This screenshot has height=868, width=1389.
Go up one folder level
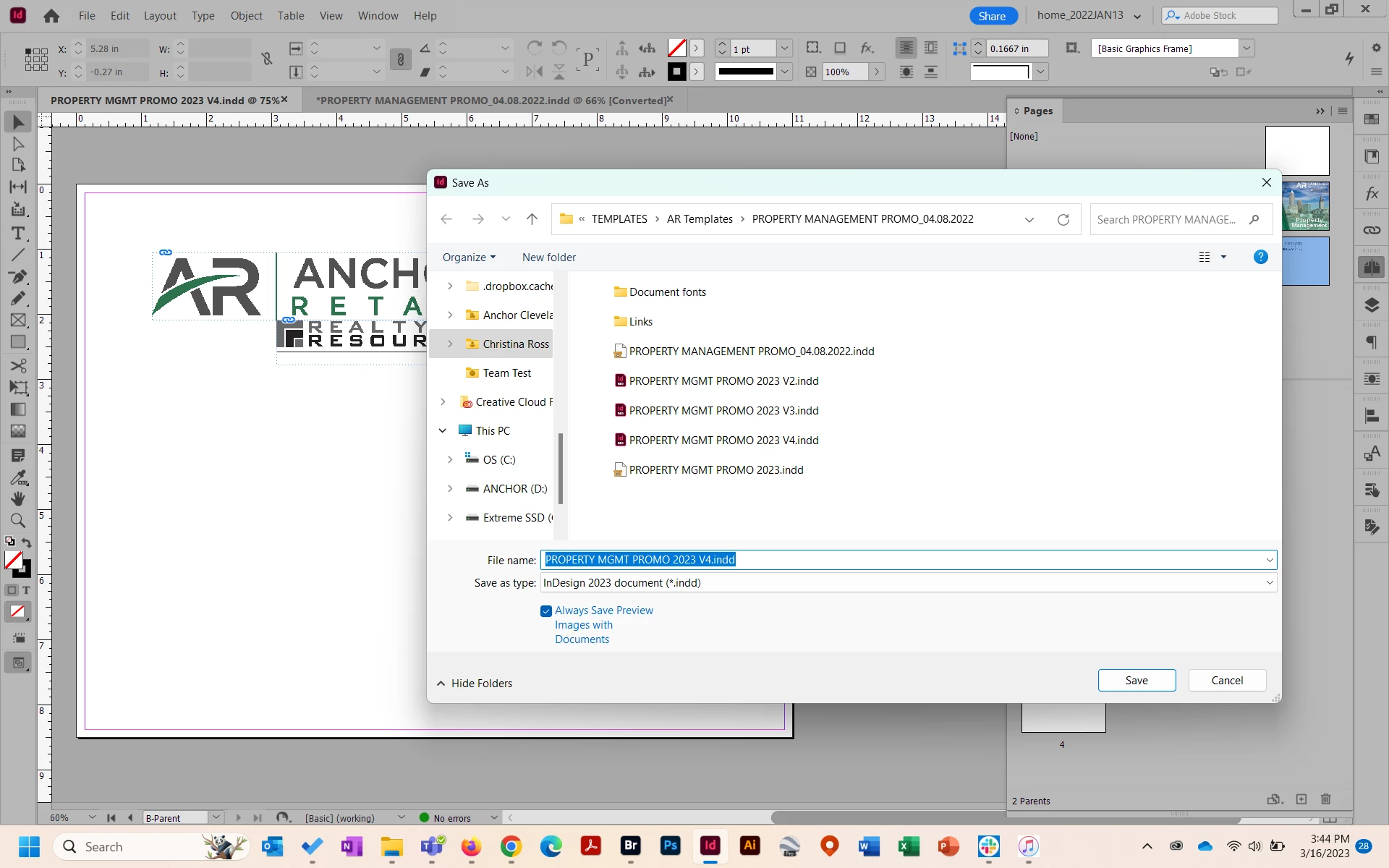coord(532,219)
